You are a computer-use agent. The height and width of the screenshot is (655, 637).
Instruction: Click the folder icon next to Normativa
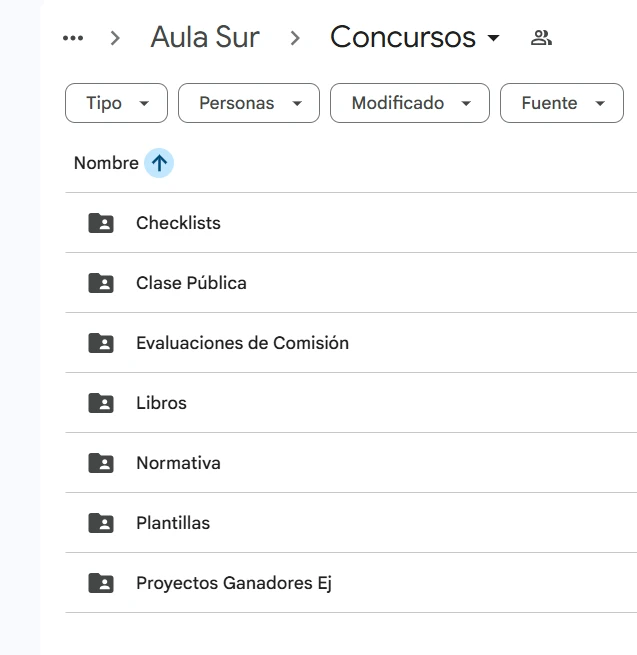tap(101, 463)
